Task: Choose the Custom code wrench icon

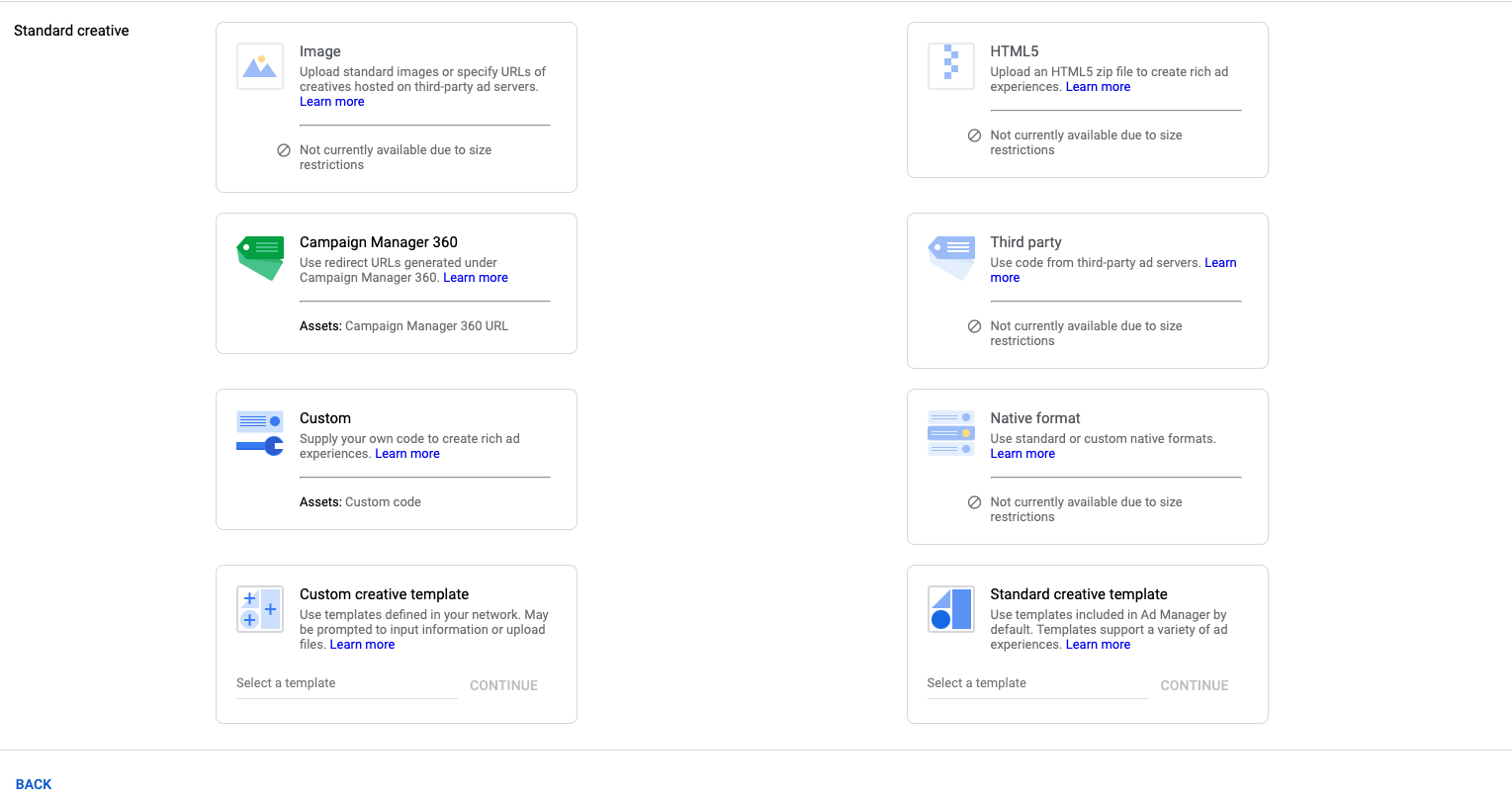Action: click(x=260, y=433)
